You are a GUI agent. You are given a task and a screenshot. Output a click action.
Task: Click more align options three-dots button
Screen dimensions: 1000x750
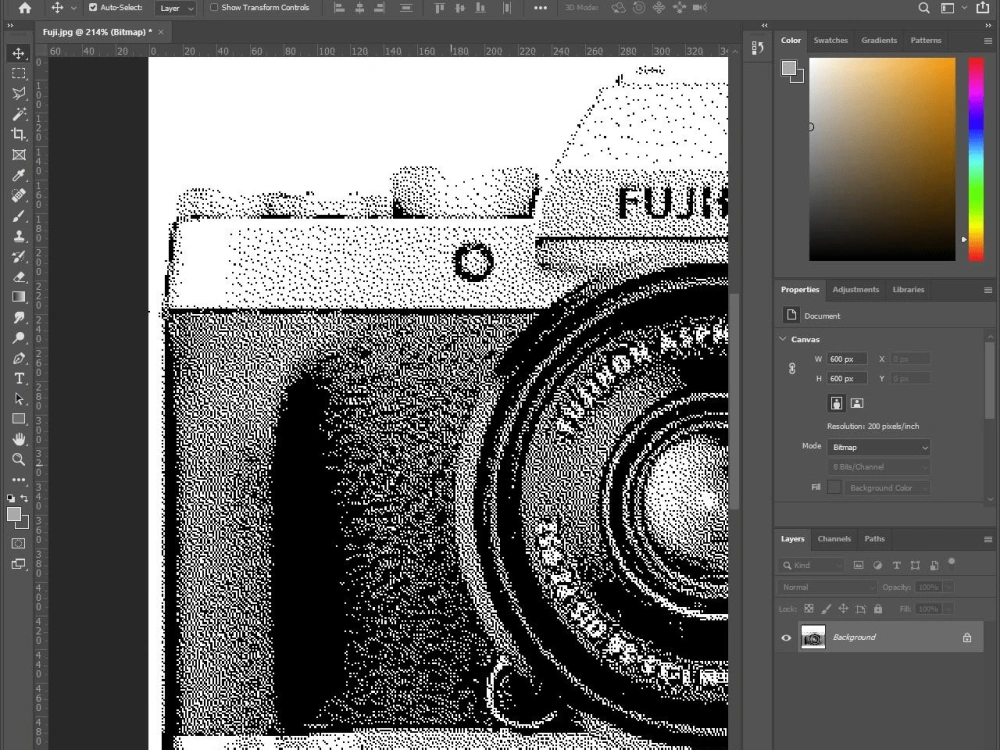pos(540,8)
